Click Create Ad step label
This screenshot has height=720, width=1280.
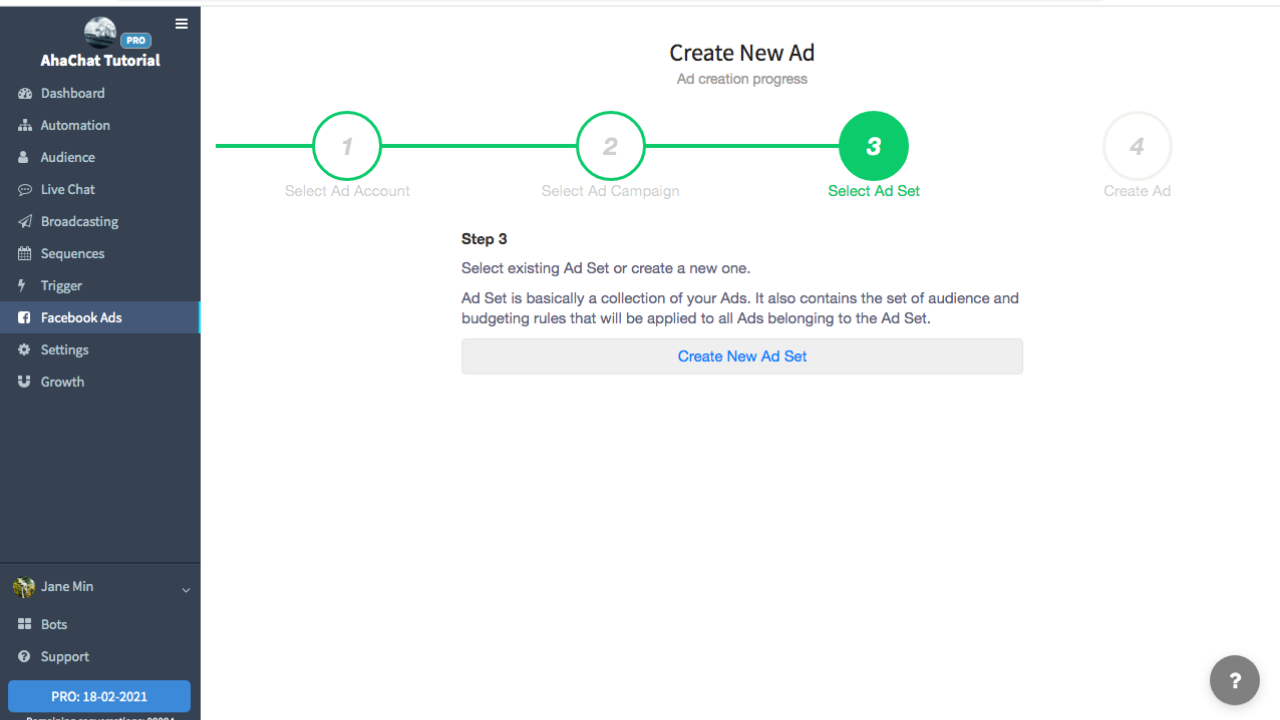[x=1137, y=191]
